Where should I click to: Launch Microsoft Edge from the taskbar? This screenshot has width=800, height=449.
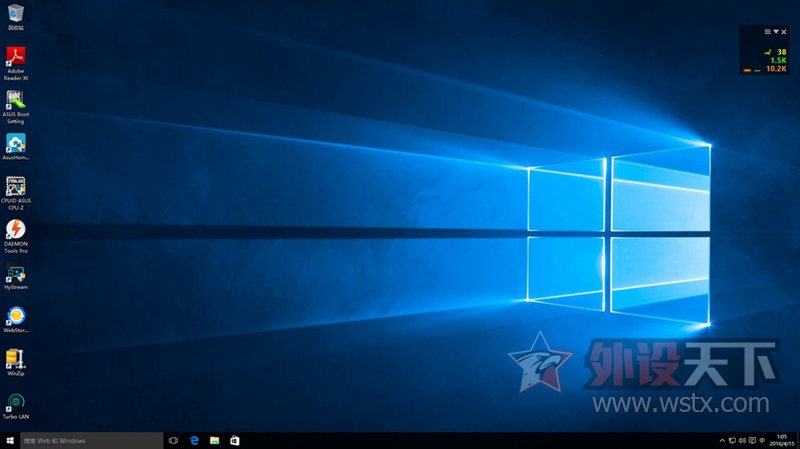[194, 440]
